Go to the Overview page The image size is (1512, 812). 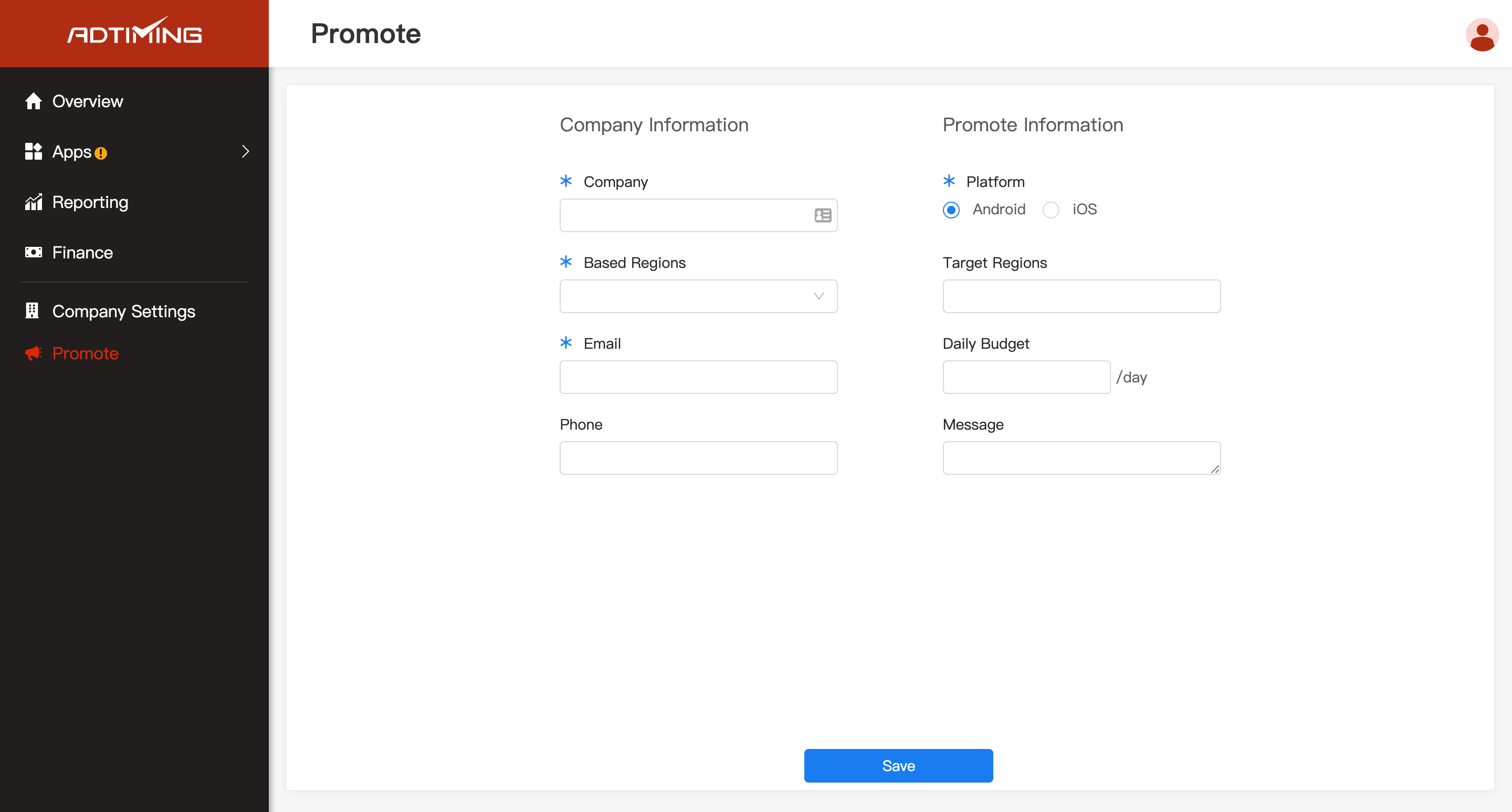click(88, 101)
